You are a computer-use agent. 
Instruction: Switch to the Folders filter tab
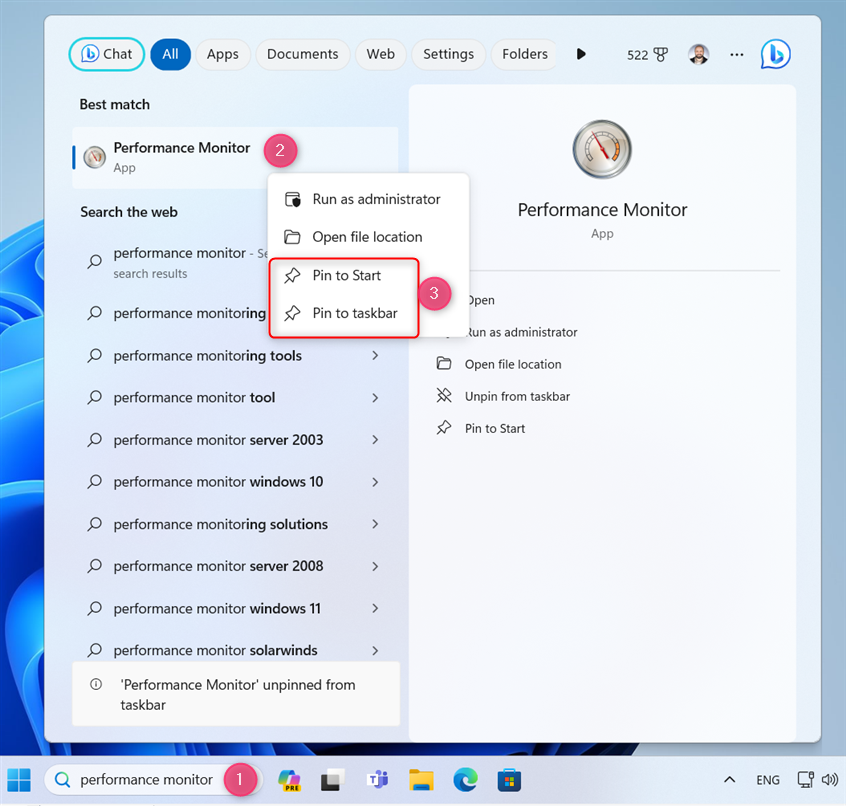524,54
